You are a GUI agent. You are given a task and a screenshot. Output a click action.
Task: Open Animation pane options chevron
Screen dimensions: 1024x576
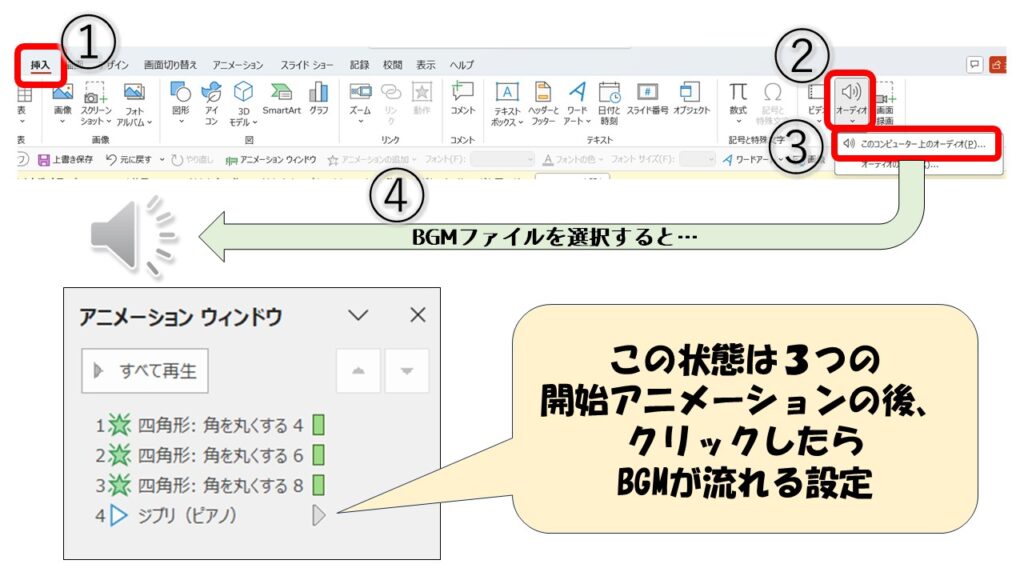pyautogui.click(x=358, y=316)
